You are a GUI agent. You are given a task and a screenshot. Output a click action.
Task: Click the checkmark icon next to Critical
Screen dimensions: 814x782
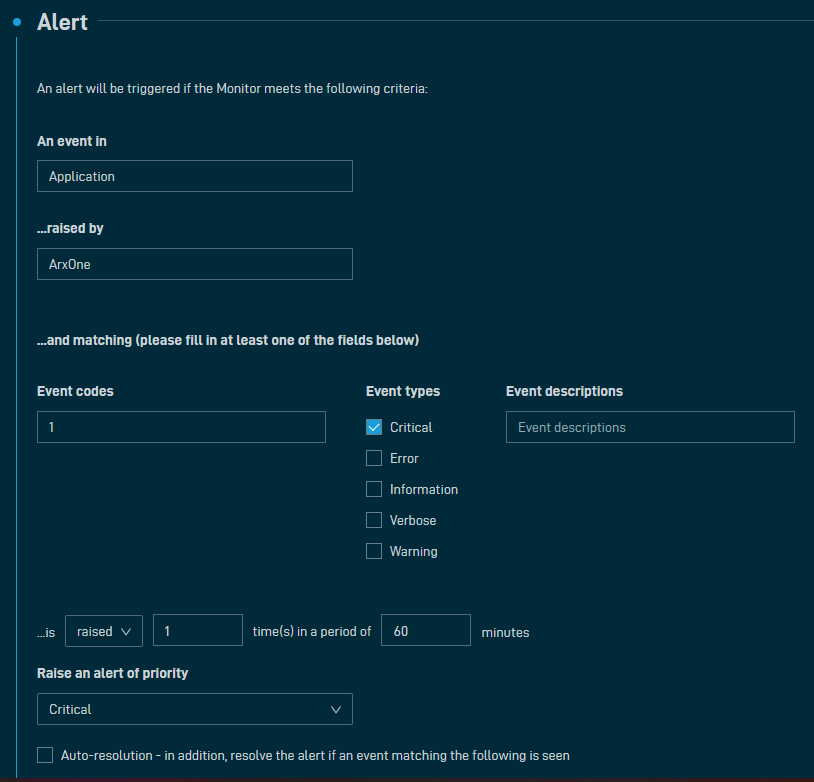[374, 427]
